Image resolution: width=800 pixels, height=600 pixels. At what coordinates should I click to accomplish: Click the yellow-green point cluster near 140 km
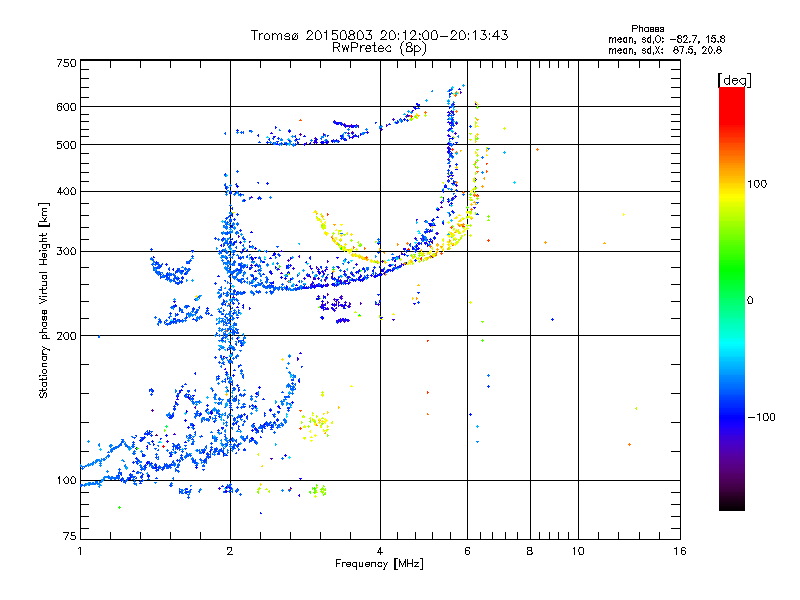coord(315,423)
